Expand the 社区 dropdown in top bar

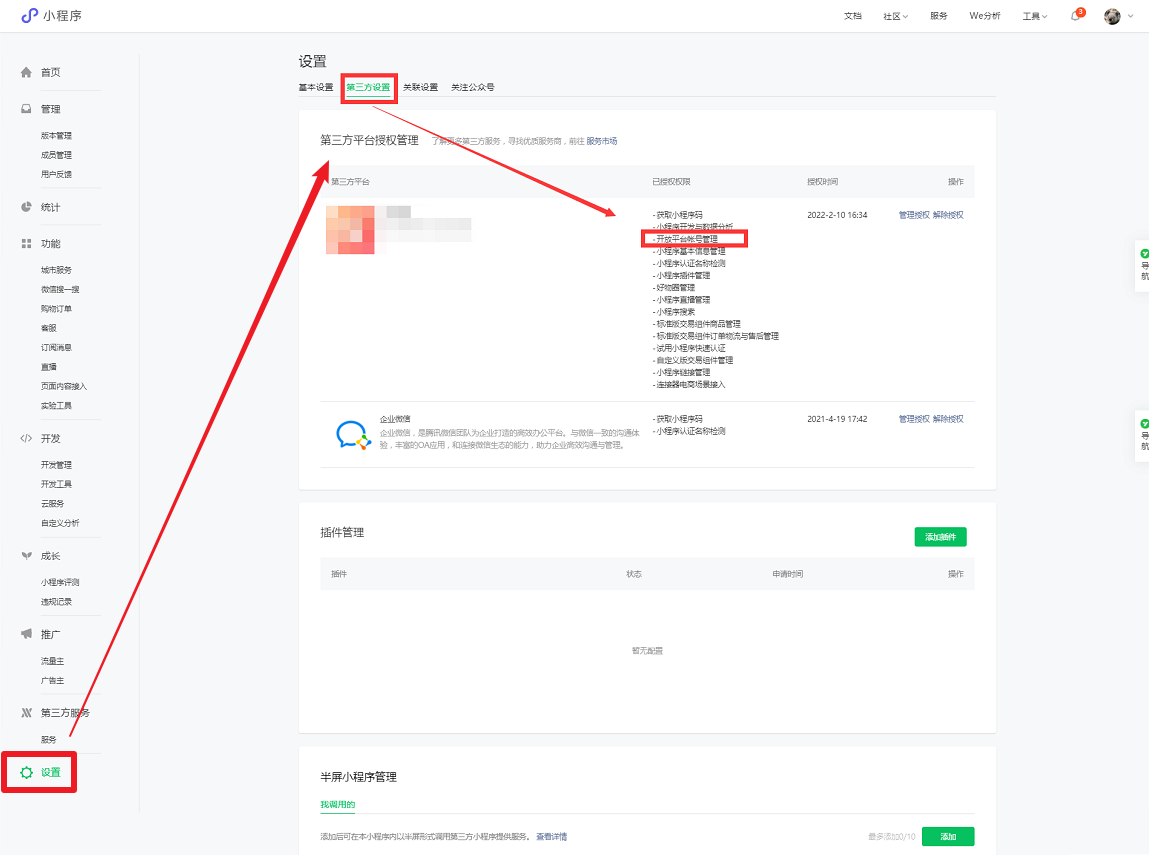point(895,16)
